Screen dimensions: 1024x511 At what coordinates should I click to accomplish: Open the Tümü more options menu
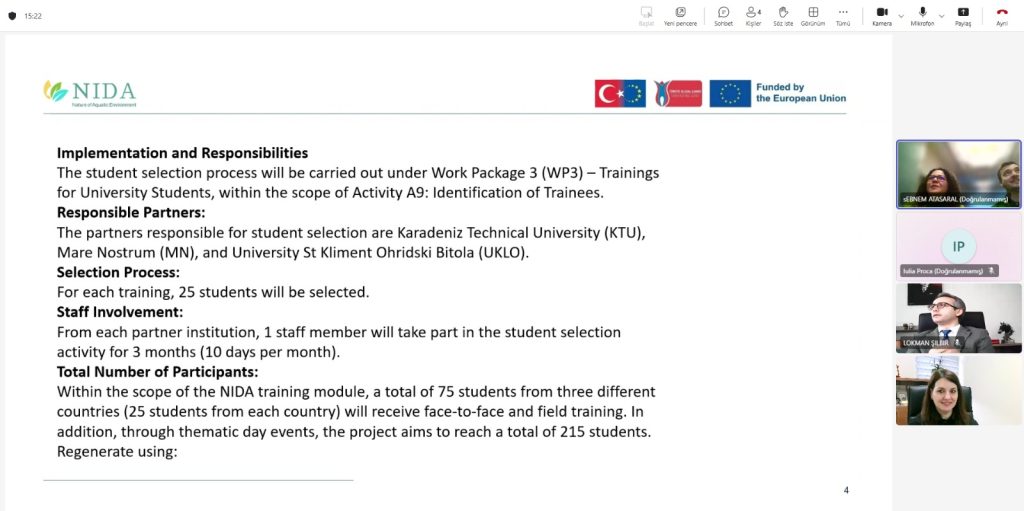click(x=843, y=15)
